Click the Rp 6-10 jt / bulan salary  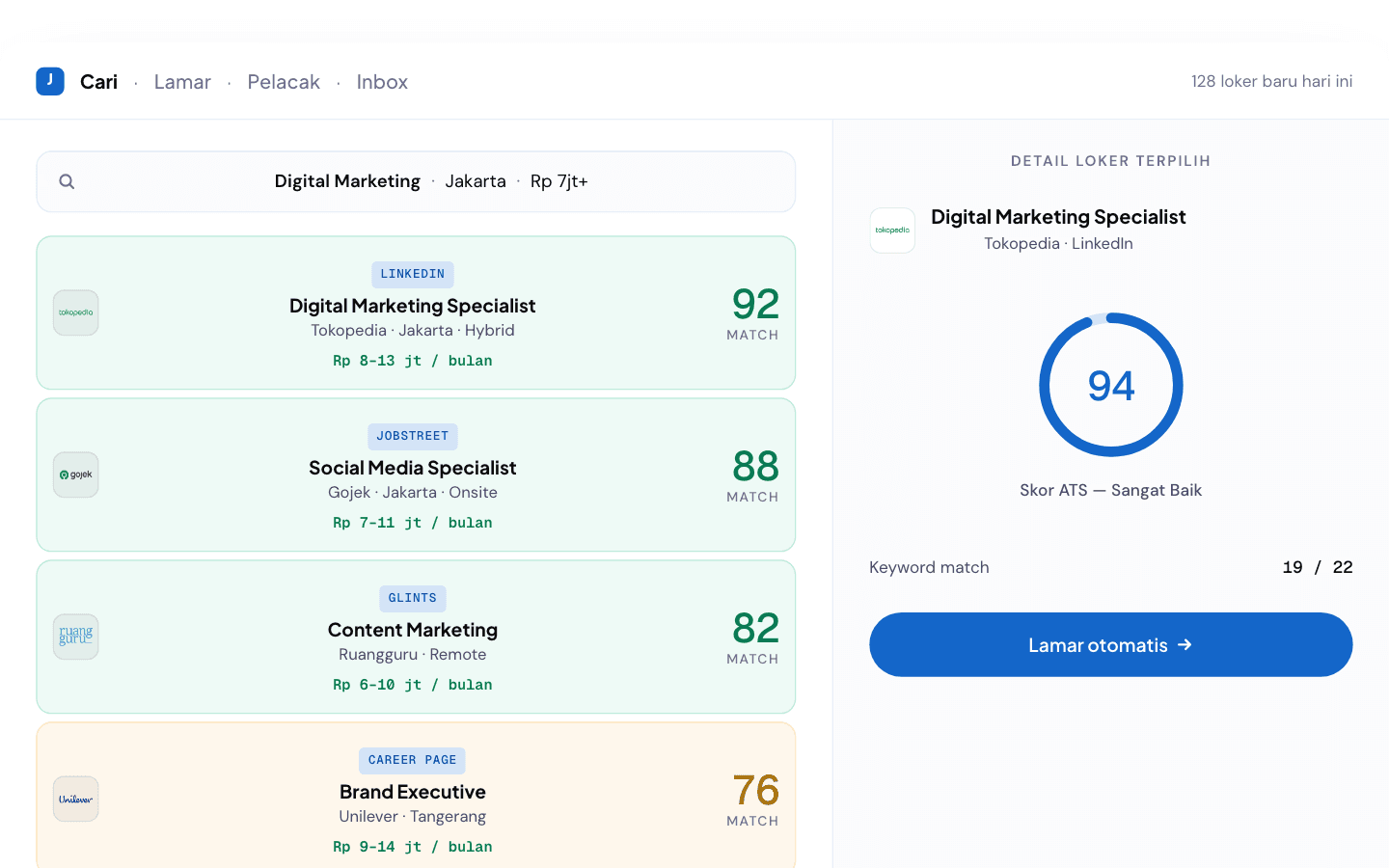point(413,685)
